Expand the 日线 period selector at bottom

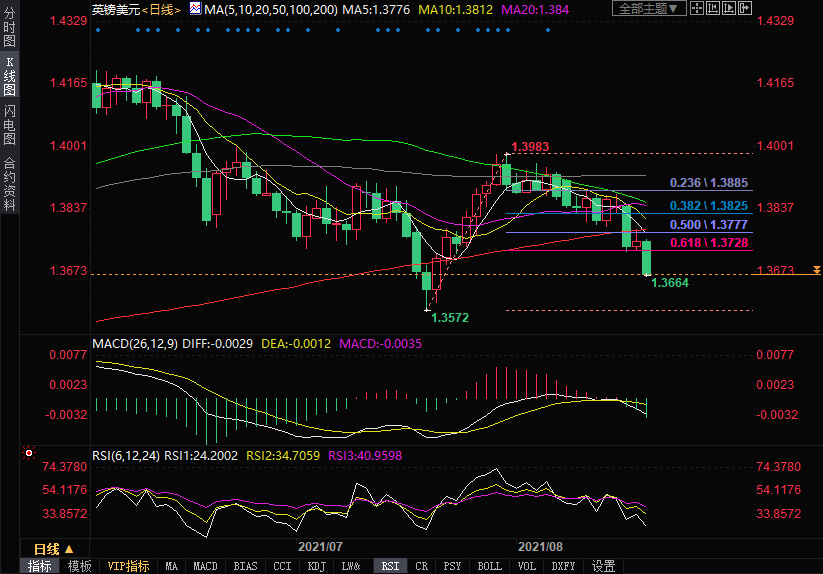pos(54,549)
